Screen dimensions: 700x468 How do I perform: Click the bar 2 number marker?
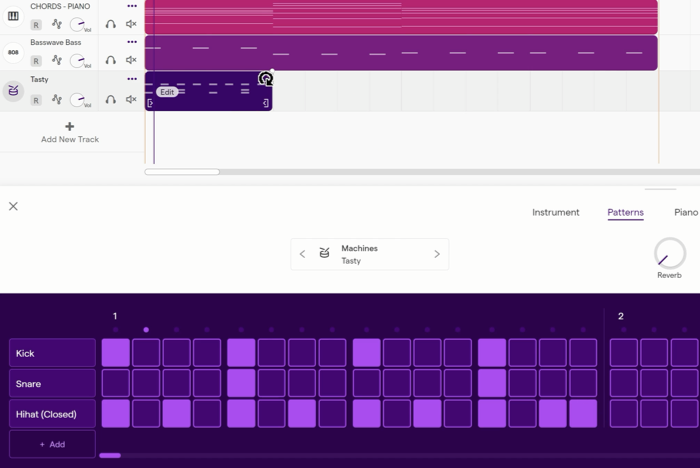point(621,316)
